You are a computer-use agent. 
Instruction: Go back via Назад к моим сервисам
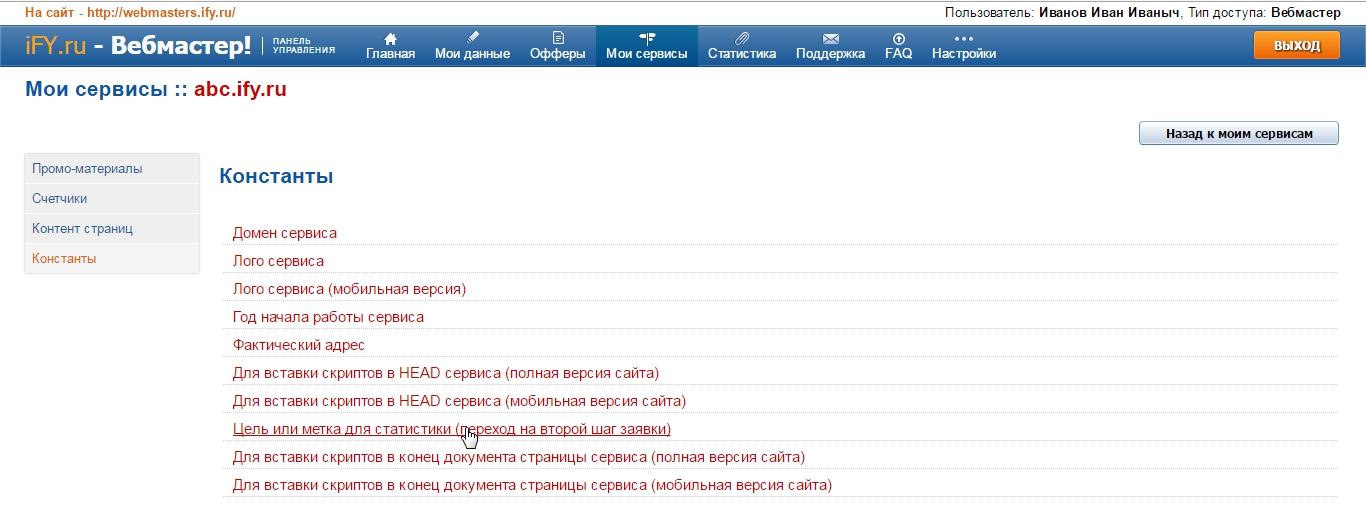pyautogui.click(x=1238, y=133)
